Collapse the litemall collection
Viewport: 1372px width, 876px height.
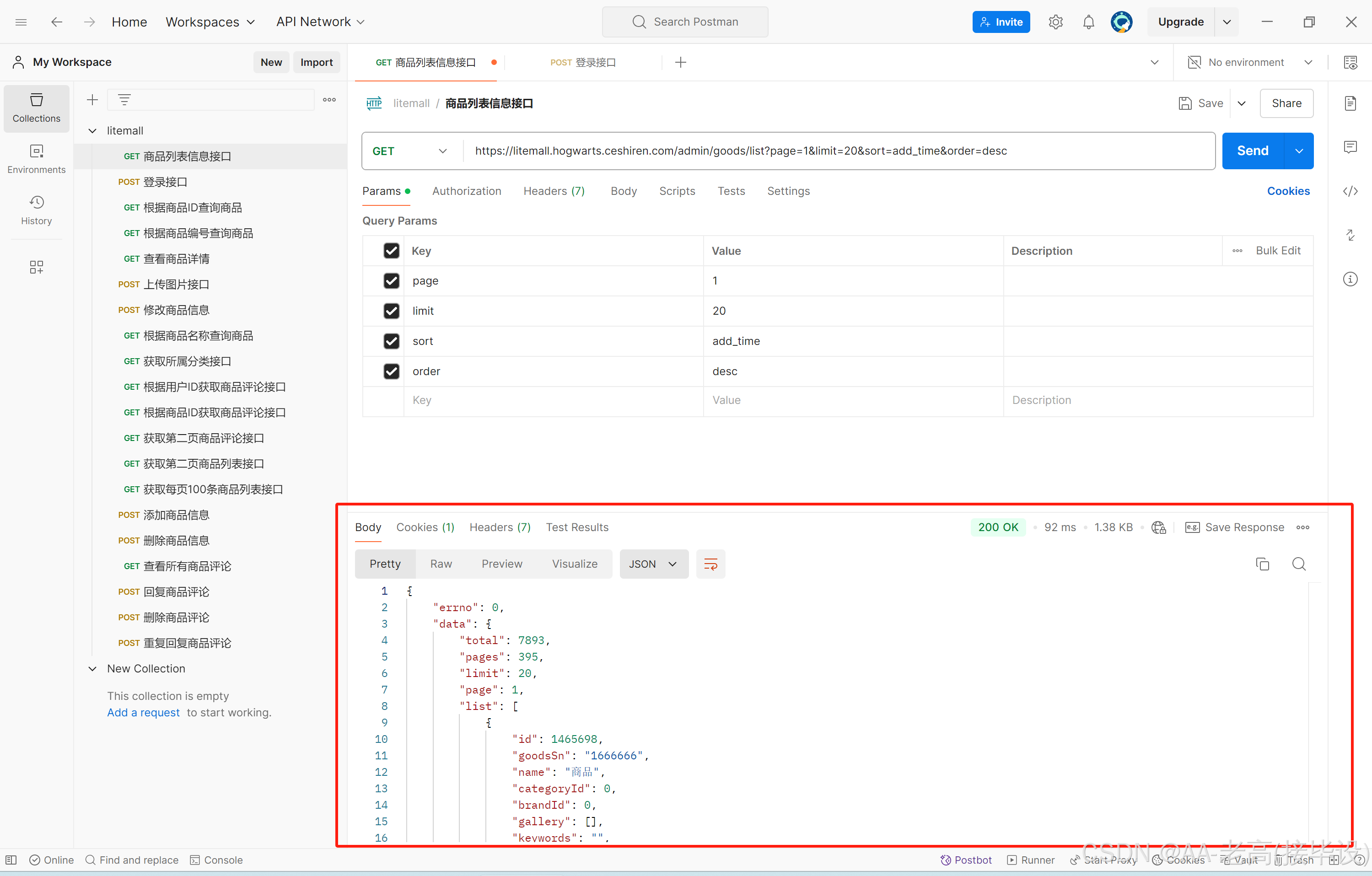(x=92, y=130)
